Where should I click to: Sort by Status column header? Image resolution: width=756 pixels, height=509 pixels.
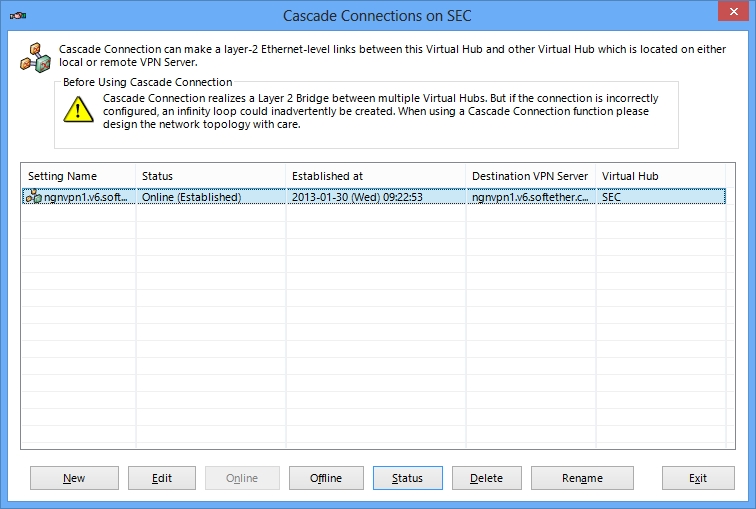coord(211,176)
